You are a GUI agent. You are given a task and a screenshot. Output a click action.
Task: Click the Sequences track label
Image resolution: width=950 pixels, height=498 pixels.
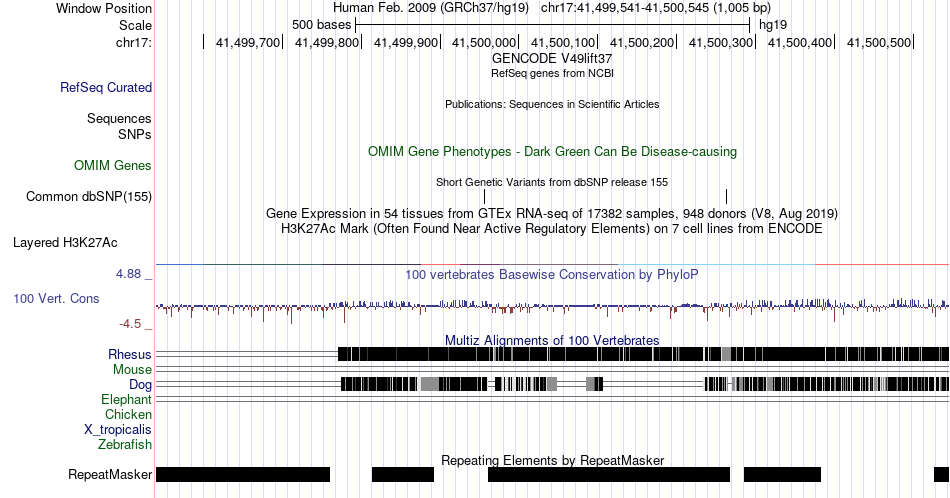[119, 118]
